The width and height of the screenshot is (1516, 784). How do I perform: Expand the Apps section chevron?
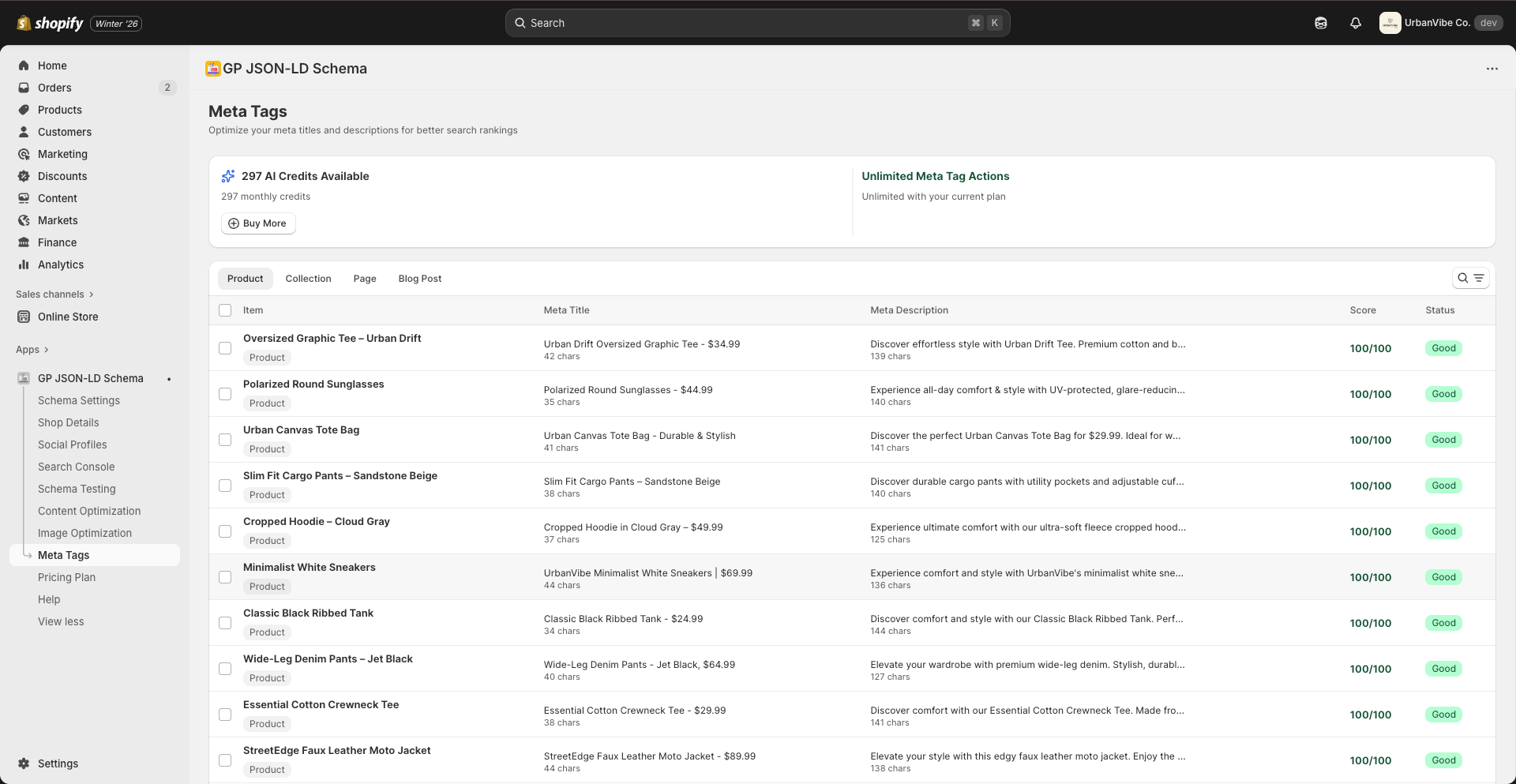point(46,350)
